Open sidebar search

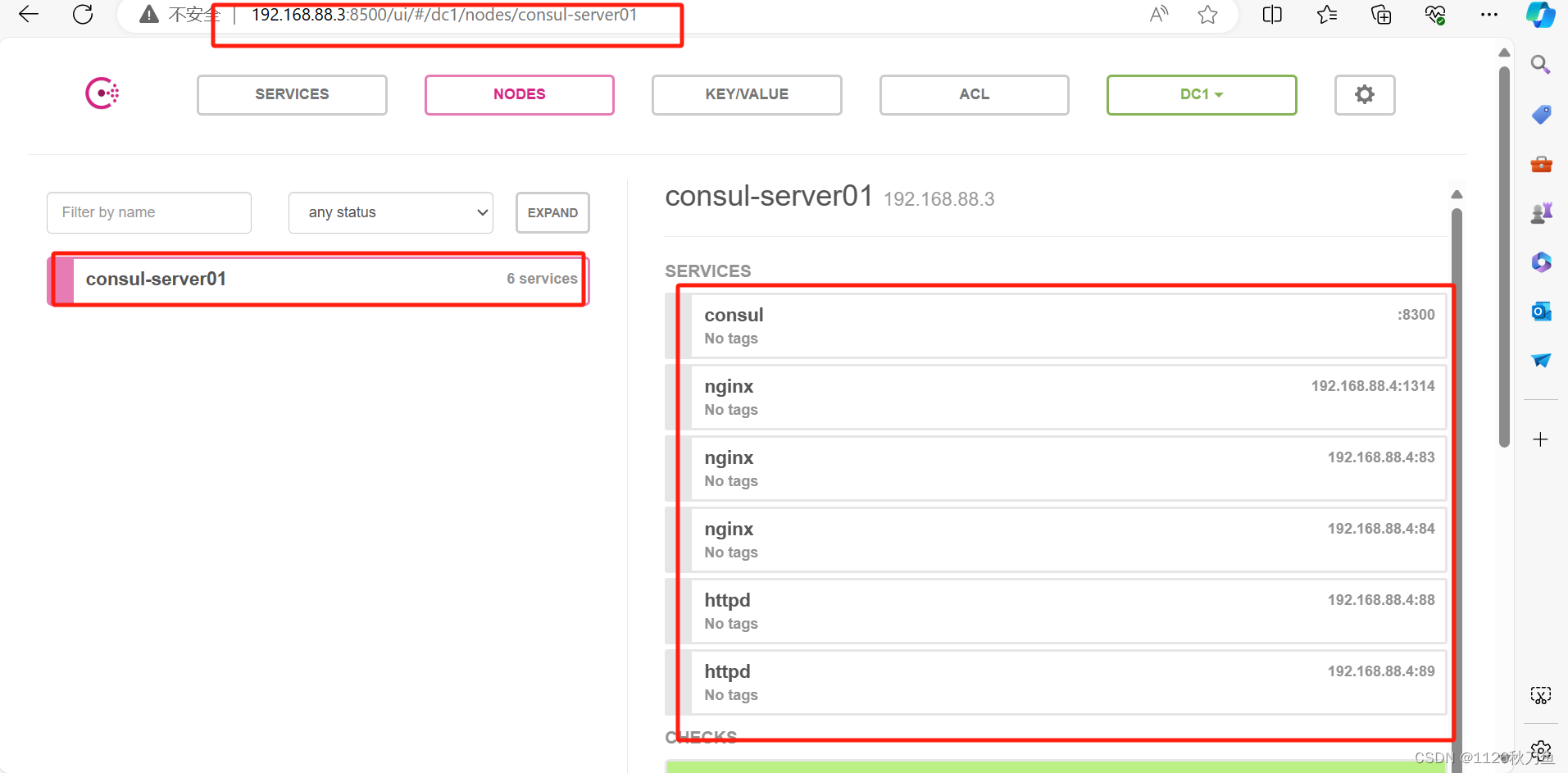pos(1541,65)
